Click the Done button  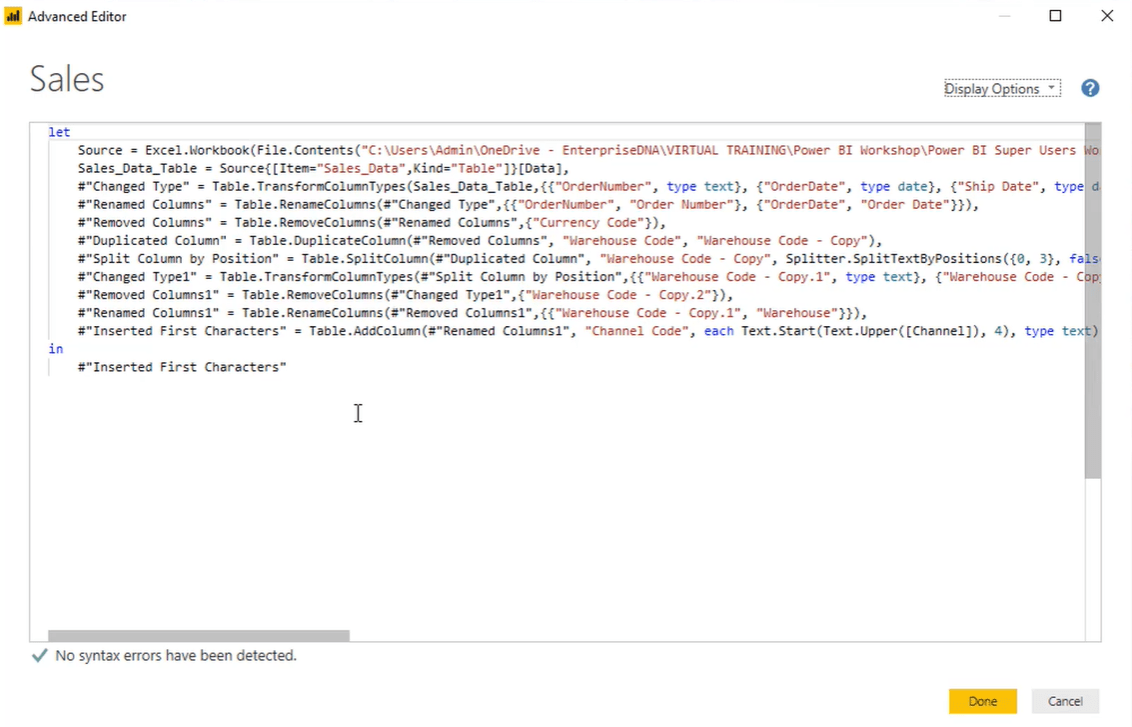[983, 701]
